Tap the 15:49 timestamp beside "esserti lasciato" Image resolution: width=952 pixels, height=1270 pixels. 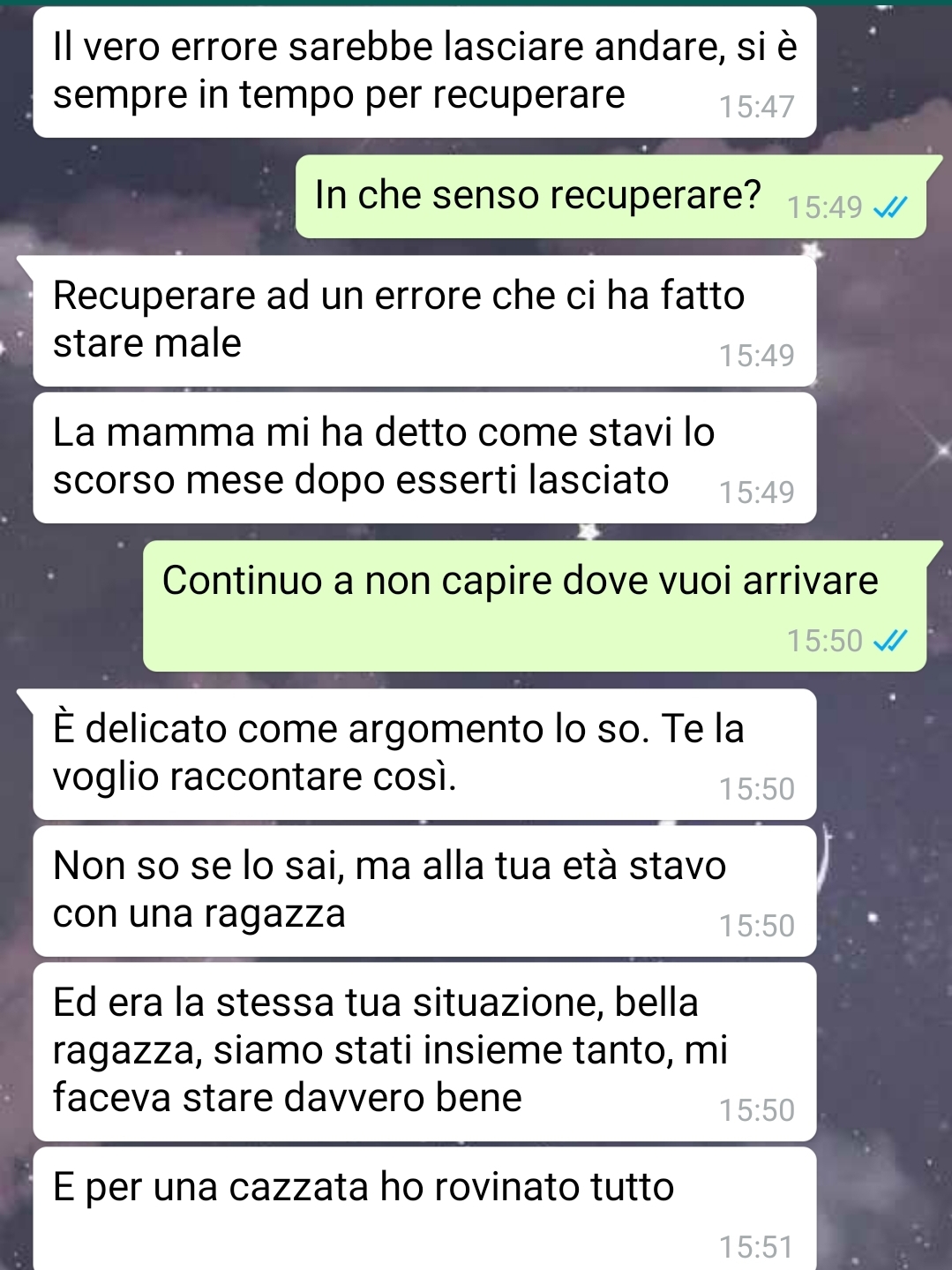coord(756,492)
